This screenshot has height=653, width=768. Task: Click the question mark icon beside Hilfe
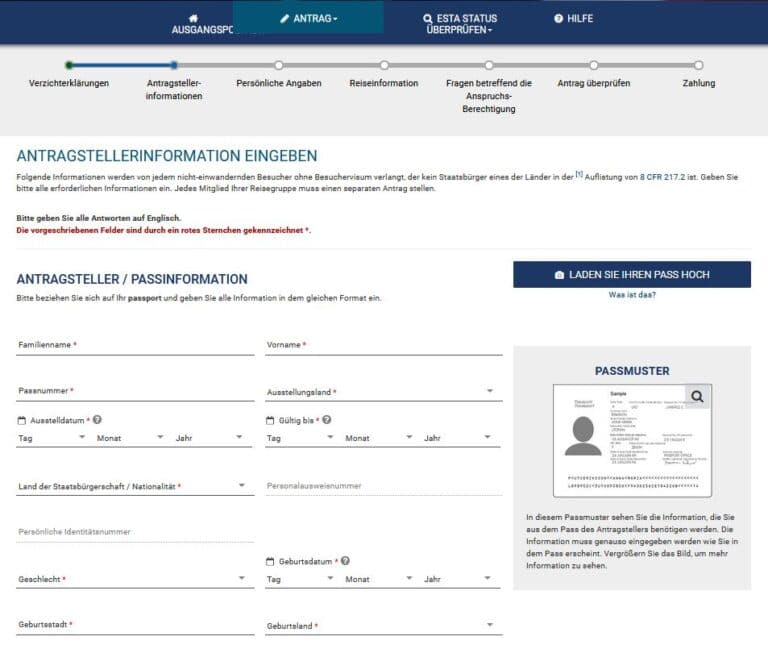tap(558, 19)
